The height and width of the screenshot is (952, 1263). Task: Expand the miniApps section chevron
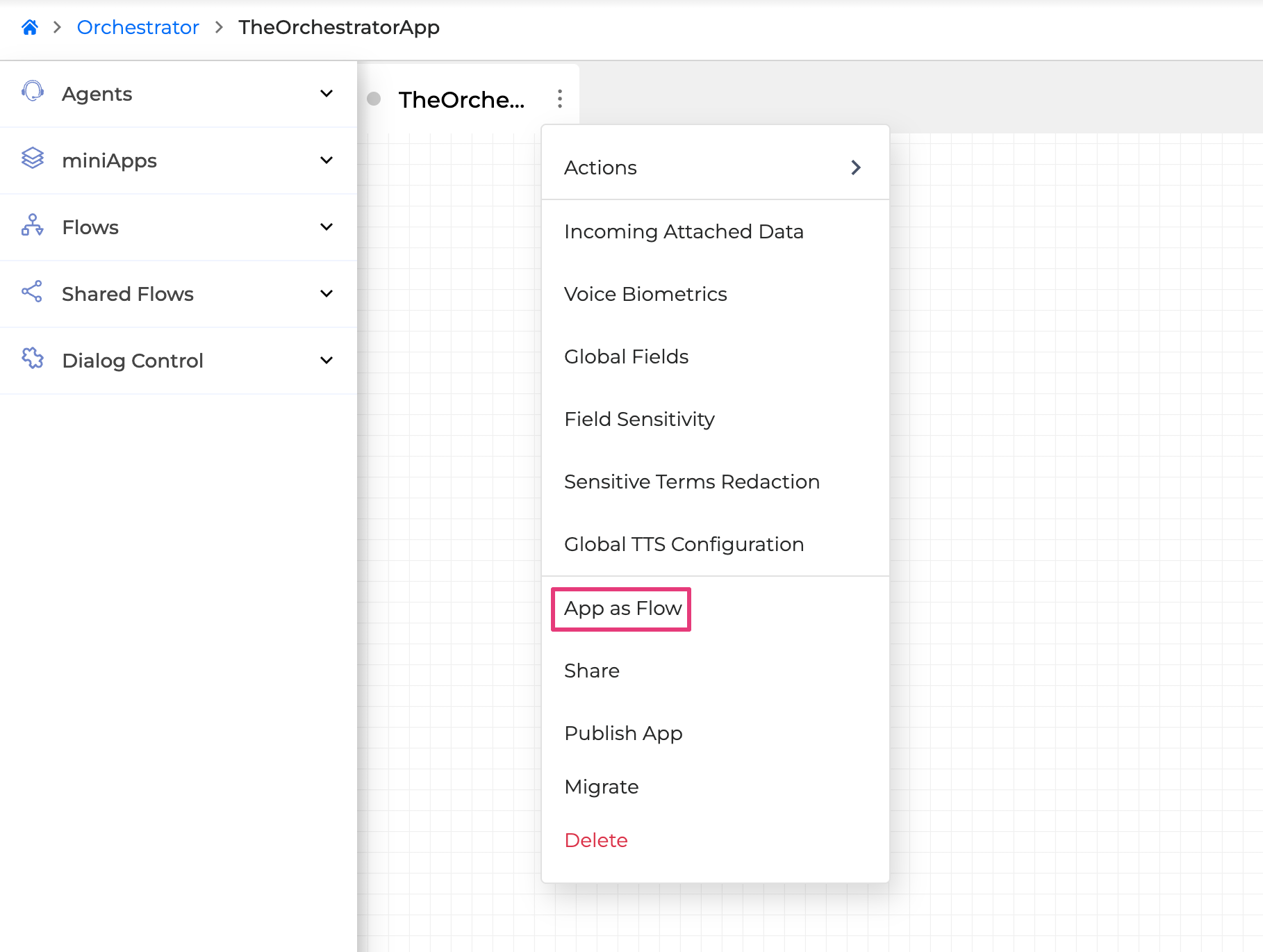click(327, 160)
